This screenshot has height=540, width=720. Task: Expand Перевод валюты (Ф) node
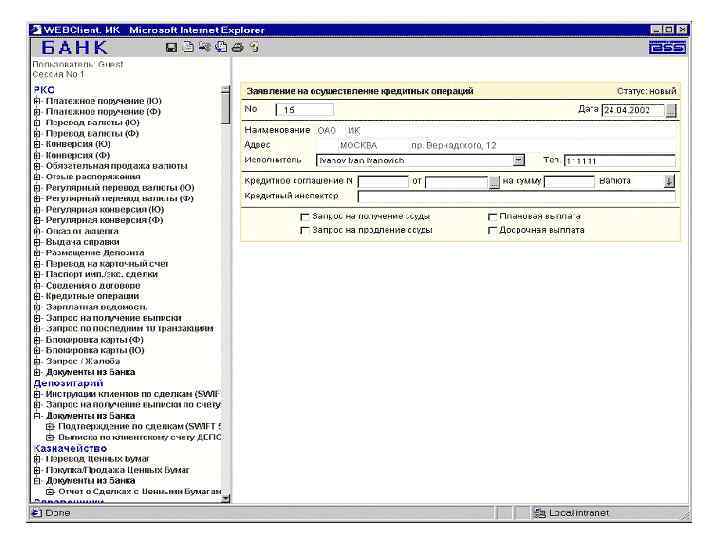click(37, 134)
